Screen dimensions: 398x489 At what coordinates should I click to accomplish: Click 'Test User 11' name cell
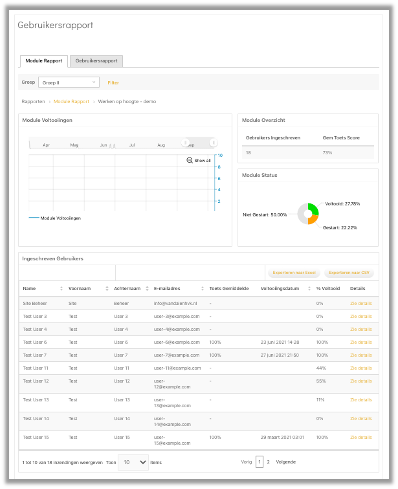coord(36,368)
